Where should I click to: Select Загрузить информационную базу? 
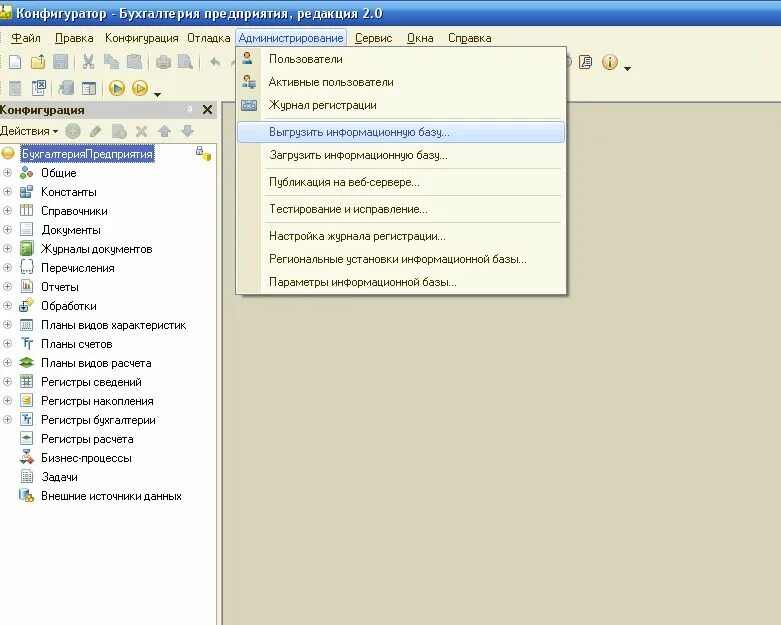point(401,155)
